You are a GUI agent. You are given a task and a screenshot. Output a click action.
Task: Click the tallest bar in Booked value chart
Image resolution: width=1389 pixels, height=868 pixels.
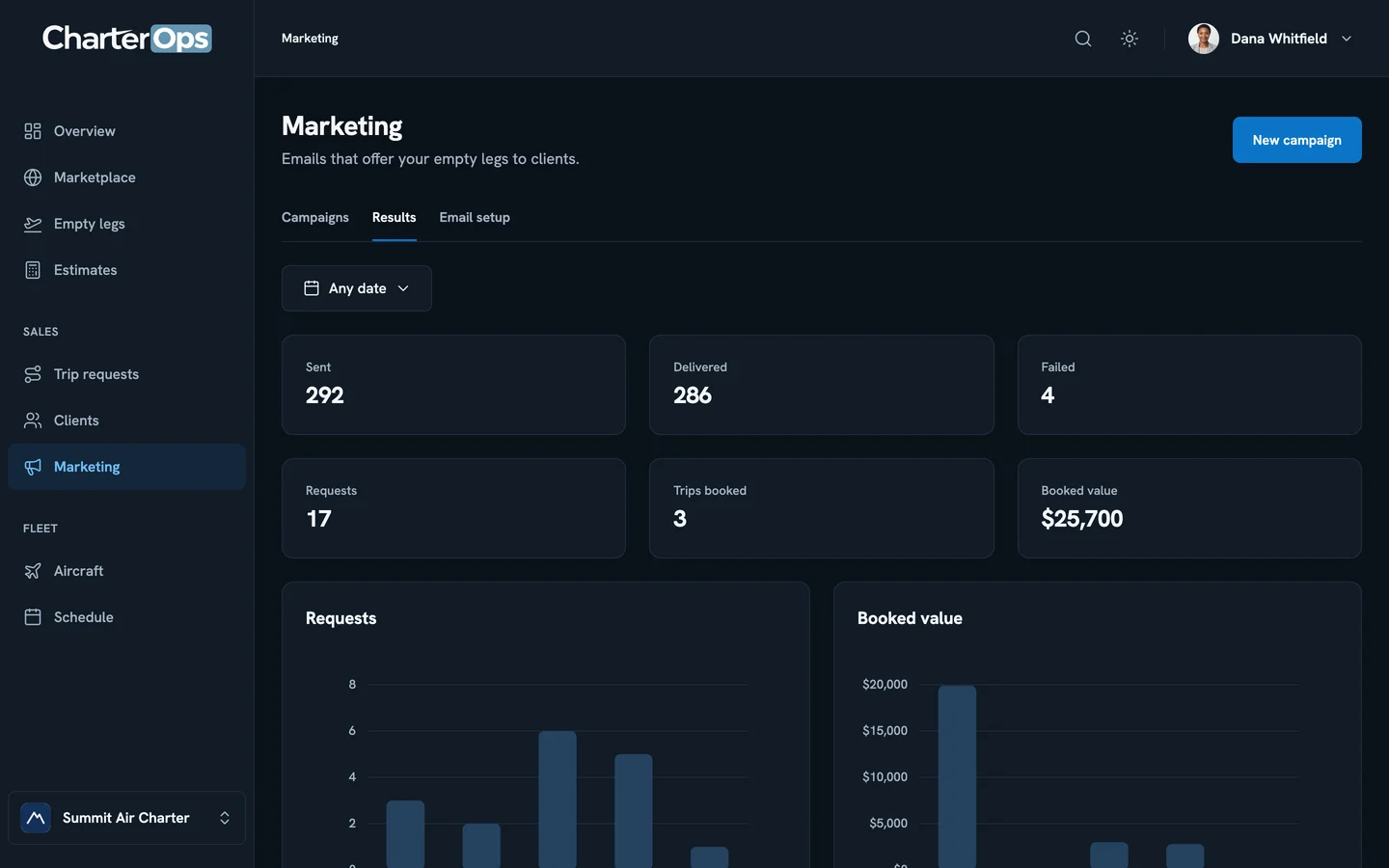click(x=957, y=776)
